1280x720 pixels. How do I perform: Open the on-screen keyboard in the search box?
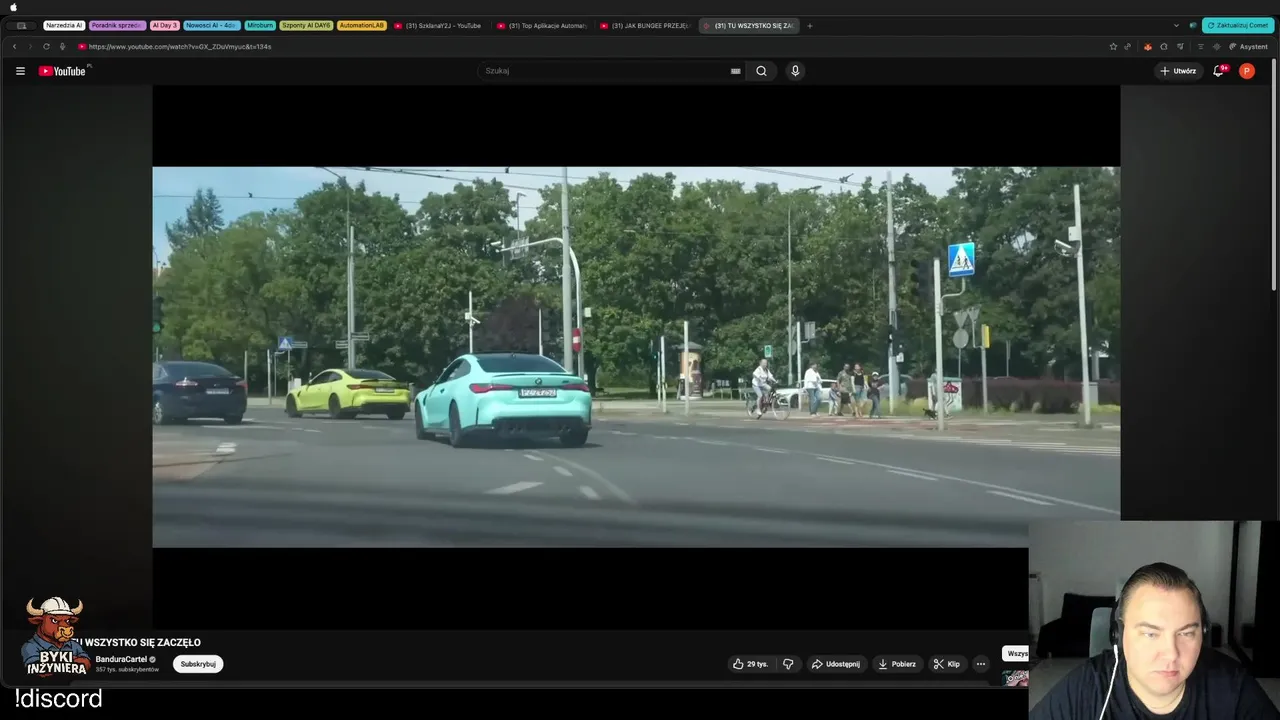[736, 71]
